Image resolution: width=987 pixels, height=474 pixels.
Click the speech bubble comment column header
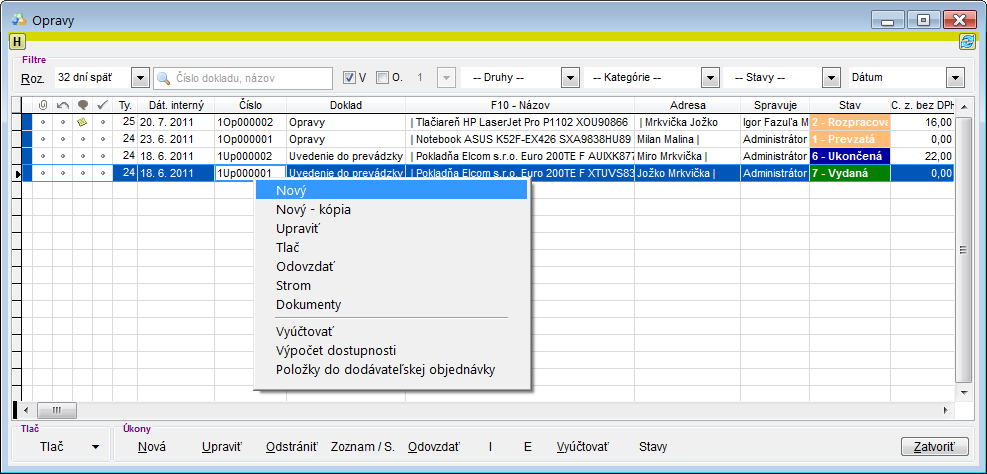[x=82, y=105]
